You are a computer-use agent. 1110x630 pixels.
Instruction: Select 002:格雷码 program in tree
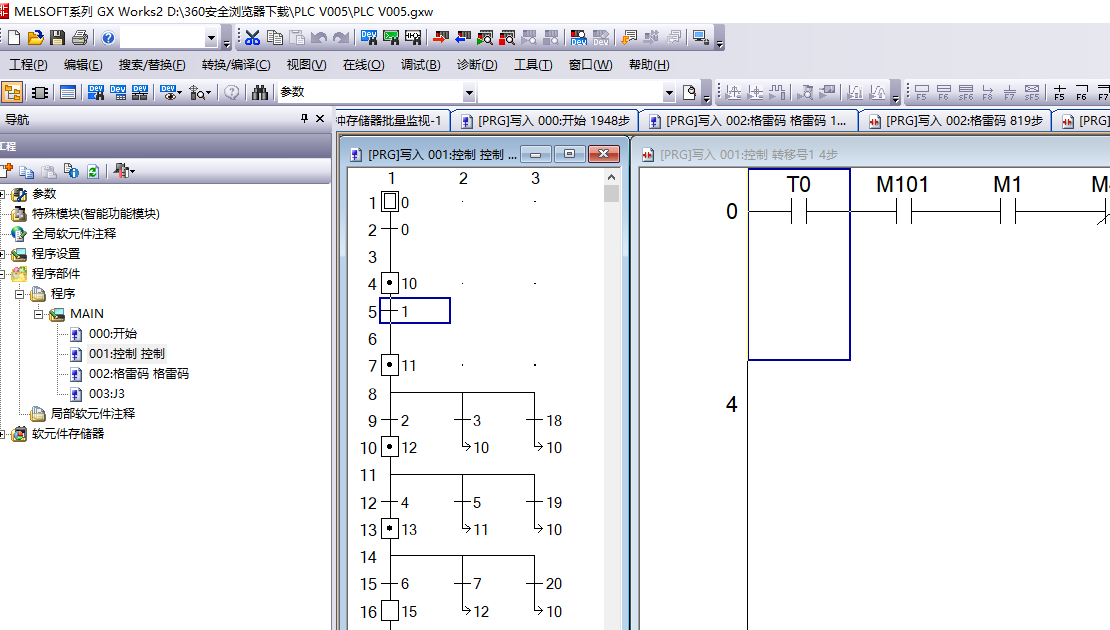click(138, 374)
